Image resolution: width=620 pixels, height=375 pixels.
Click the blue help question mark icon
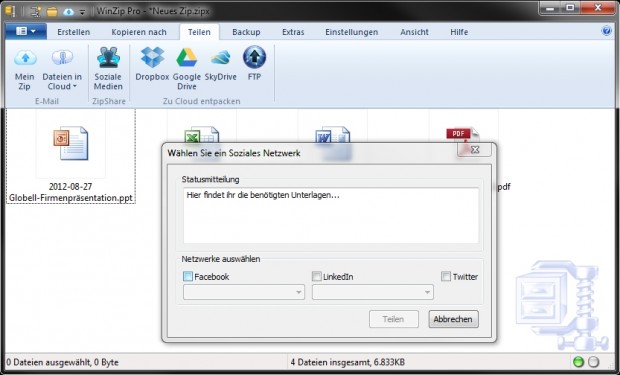[x=606, y=31]
